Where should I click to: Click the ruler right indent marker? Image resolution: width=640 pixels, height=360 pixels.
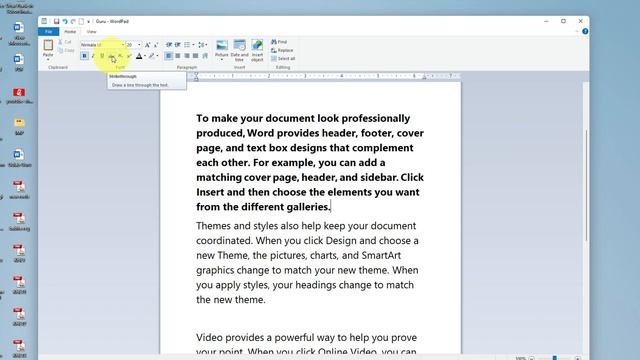[424, 77]
